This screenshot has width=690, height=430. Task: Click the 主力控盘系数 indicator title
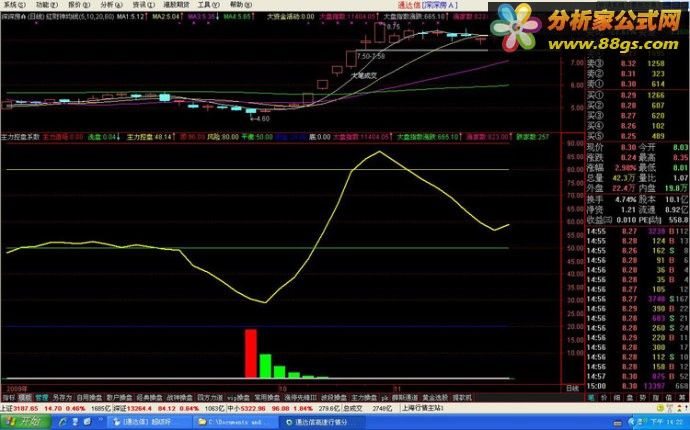[x=20, y=137]
